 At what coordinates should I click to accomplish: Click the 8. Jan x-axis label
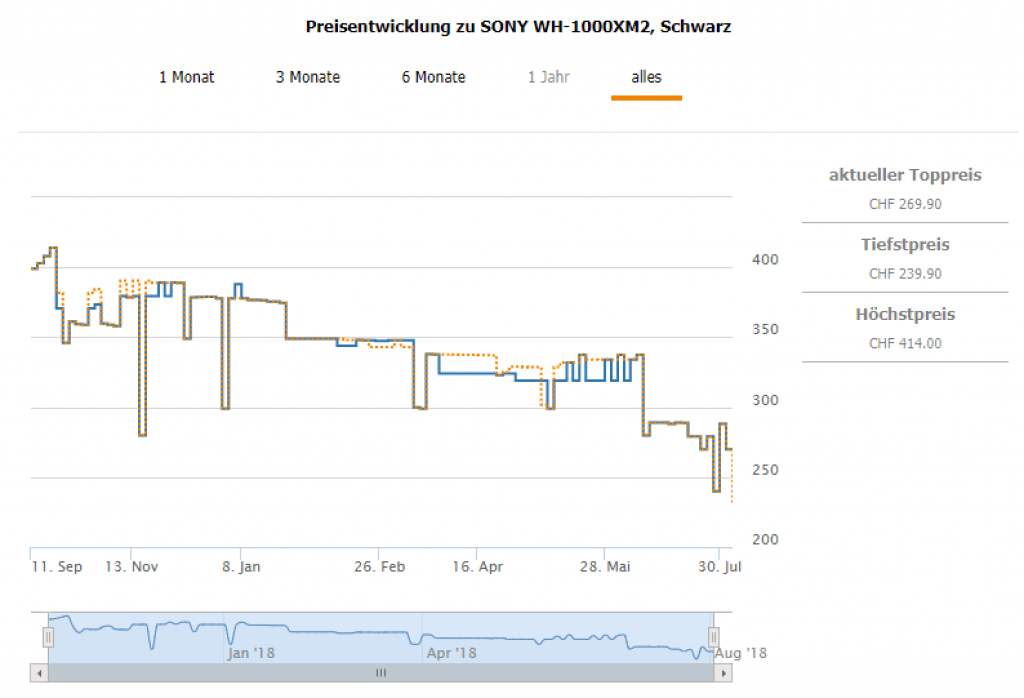(240, 567)
